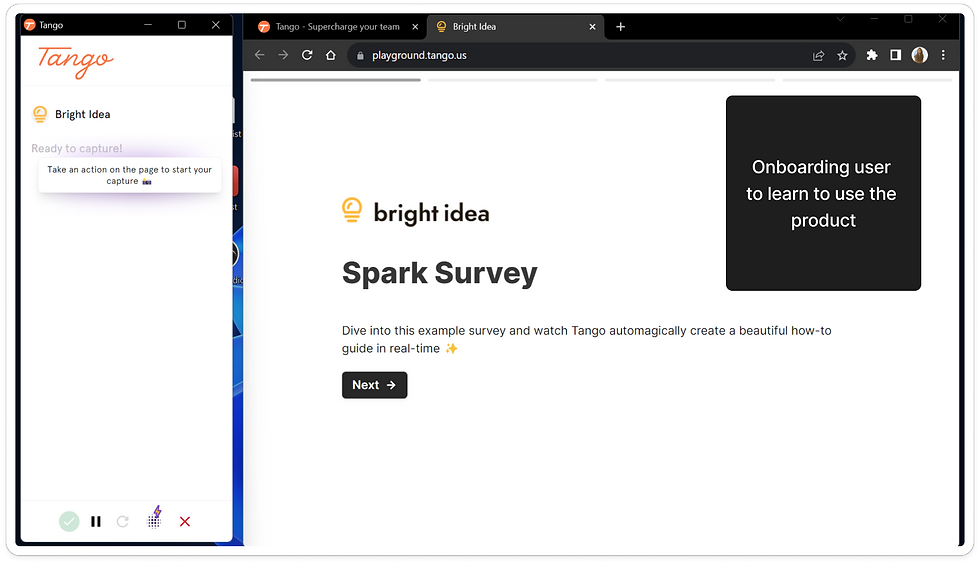The height and width of the screenshot is (564, 980).
Task: Close the Tango - Supercharge your team tab
Action: [x=415, y=27]
